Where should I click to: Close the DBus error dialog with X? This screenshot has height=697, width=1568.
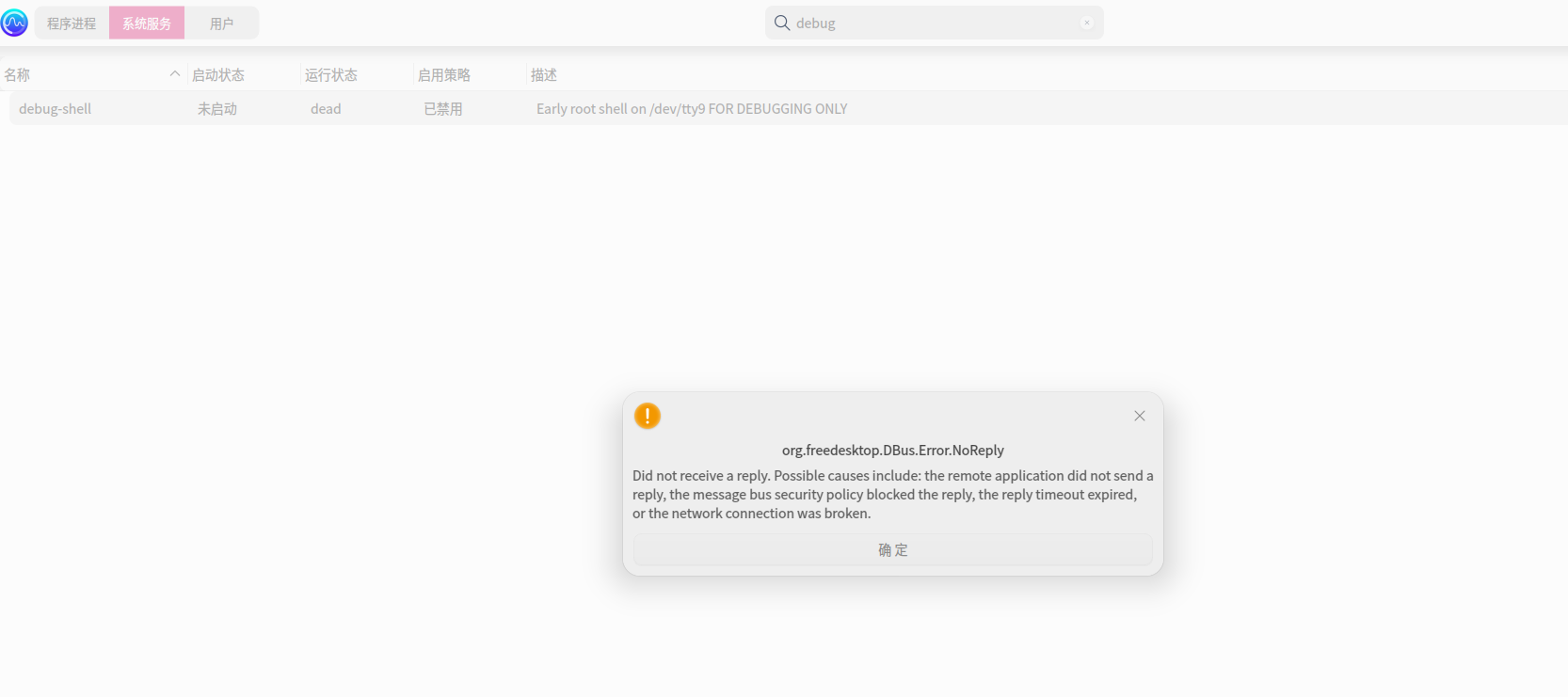[1140, 416]
